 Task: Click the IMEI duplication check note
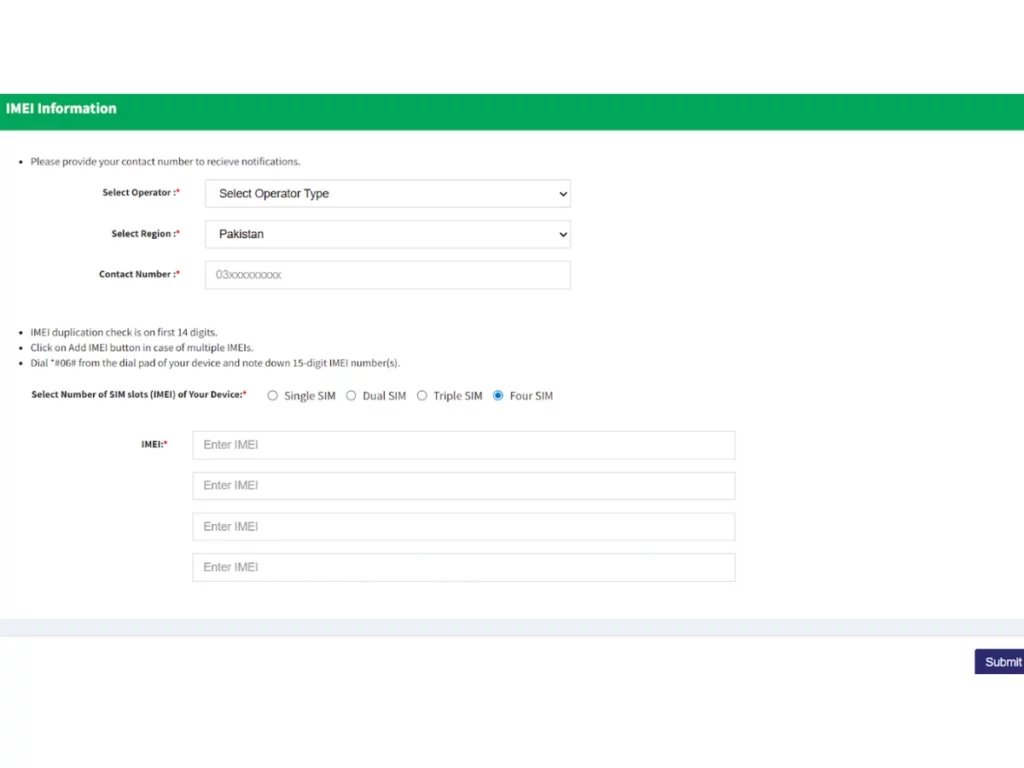pyautogui.click(x=123, y=332)
